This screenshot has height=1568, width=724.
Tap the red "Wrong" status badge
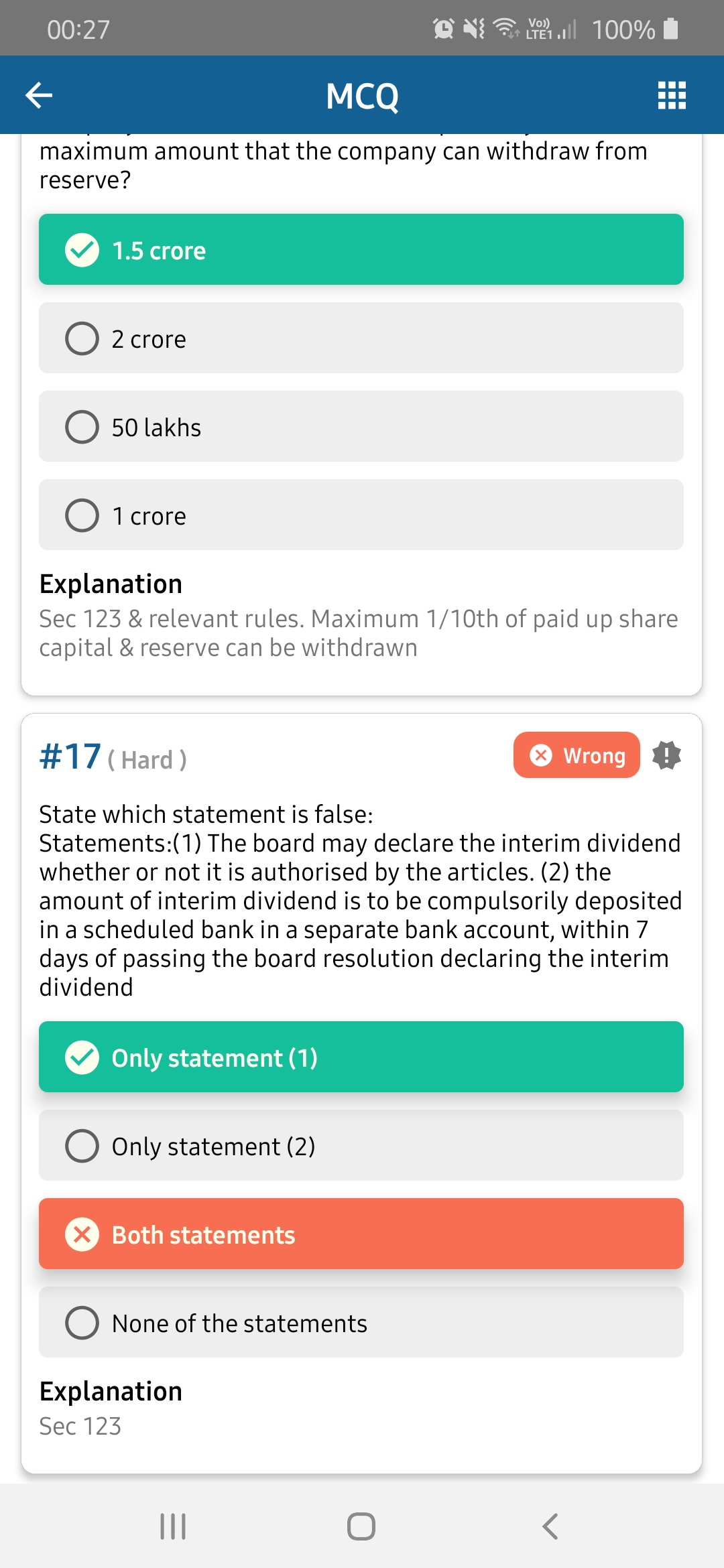pyautogui.click(x=577, y=755)
